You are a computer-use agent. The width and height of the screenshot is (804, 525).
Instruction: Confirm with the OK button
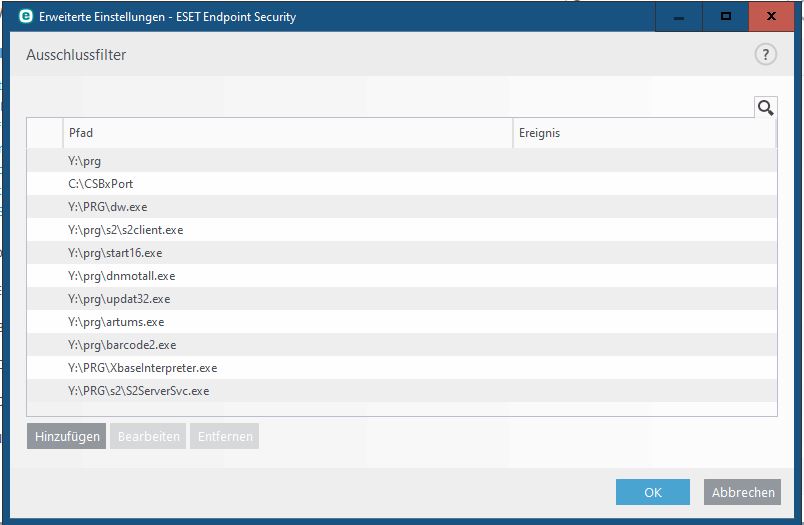pyautogui.click(x=653, y=492)
